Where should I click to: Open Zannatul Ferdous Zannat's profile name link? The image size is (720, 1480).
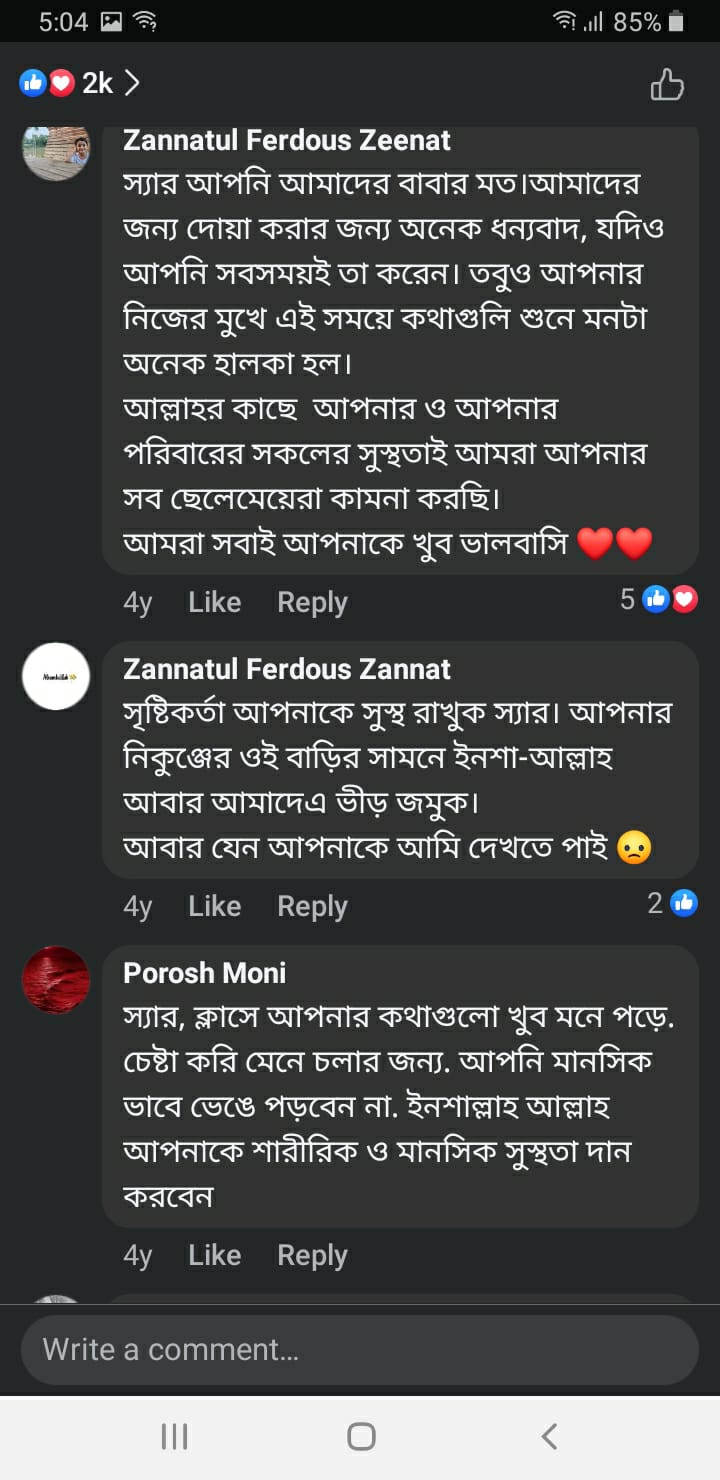287,669
